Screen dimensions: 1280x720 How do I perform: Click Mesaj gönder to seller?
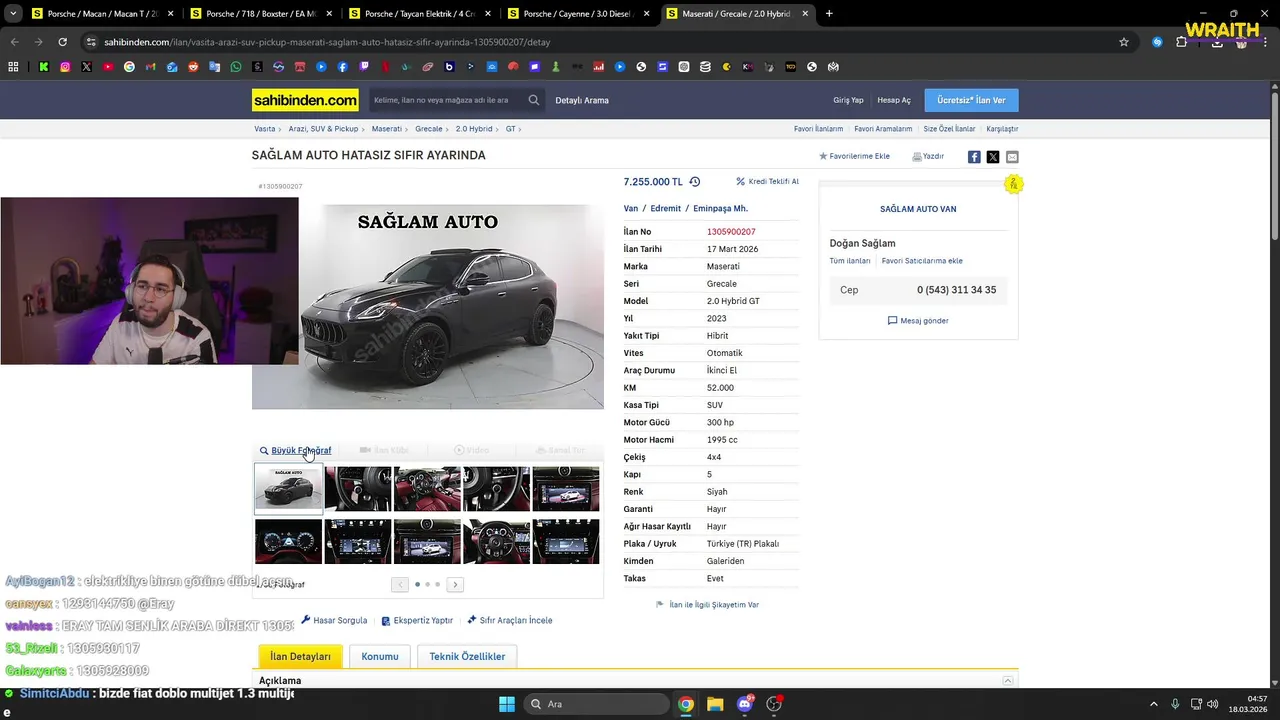pyautogui.click(x=918, y=321)
